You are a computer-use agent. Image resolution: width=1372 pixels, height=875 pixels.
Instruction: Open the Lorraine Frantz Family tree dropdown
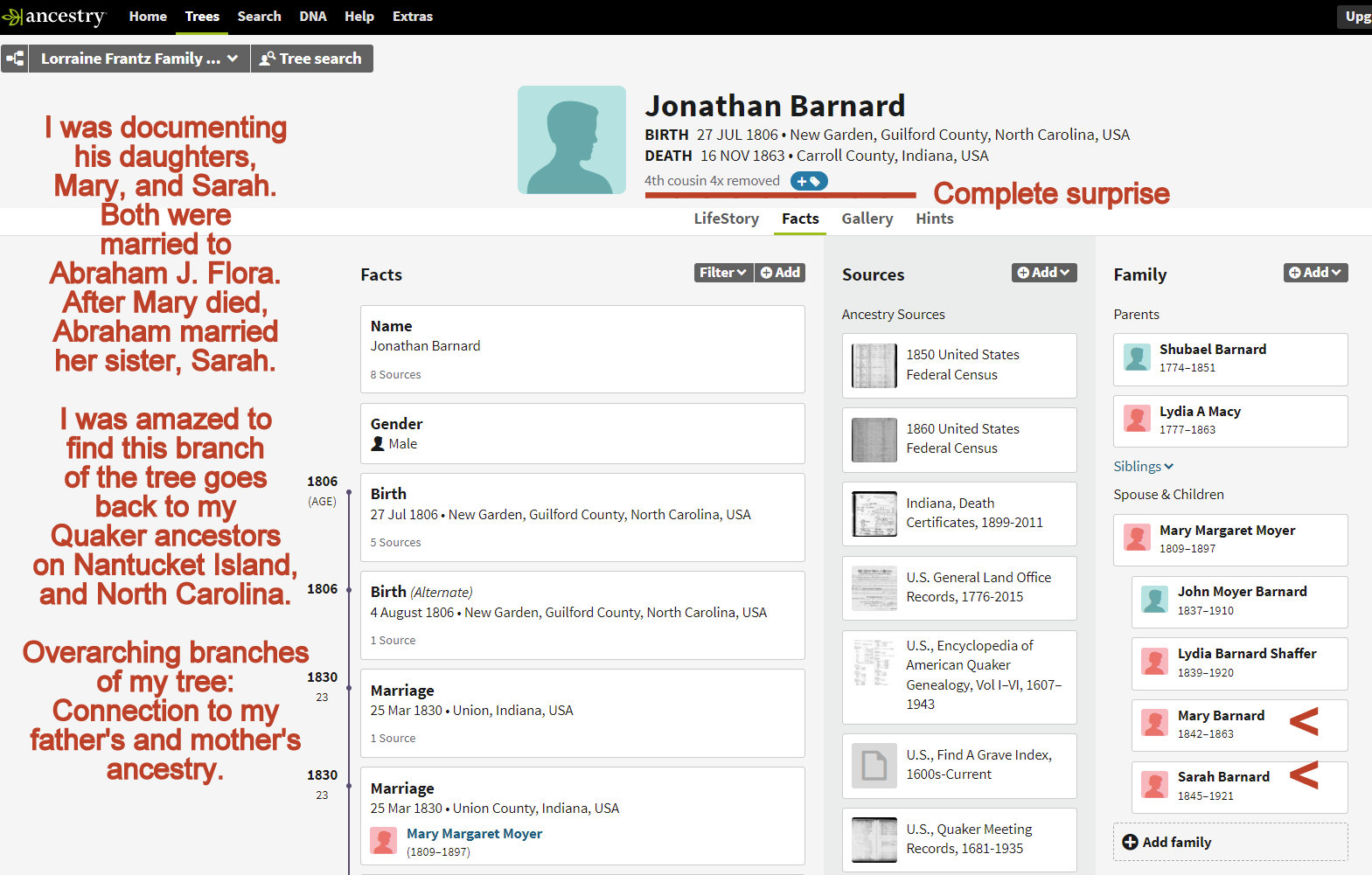[139, 59]
